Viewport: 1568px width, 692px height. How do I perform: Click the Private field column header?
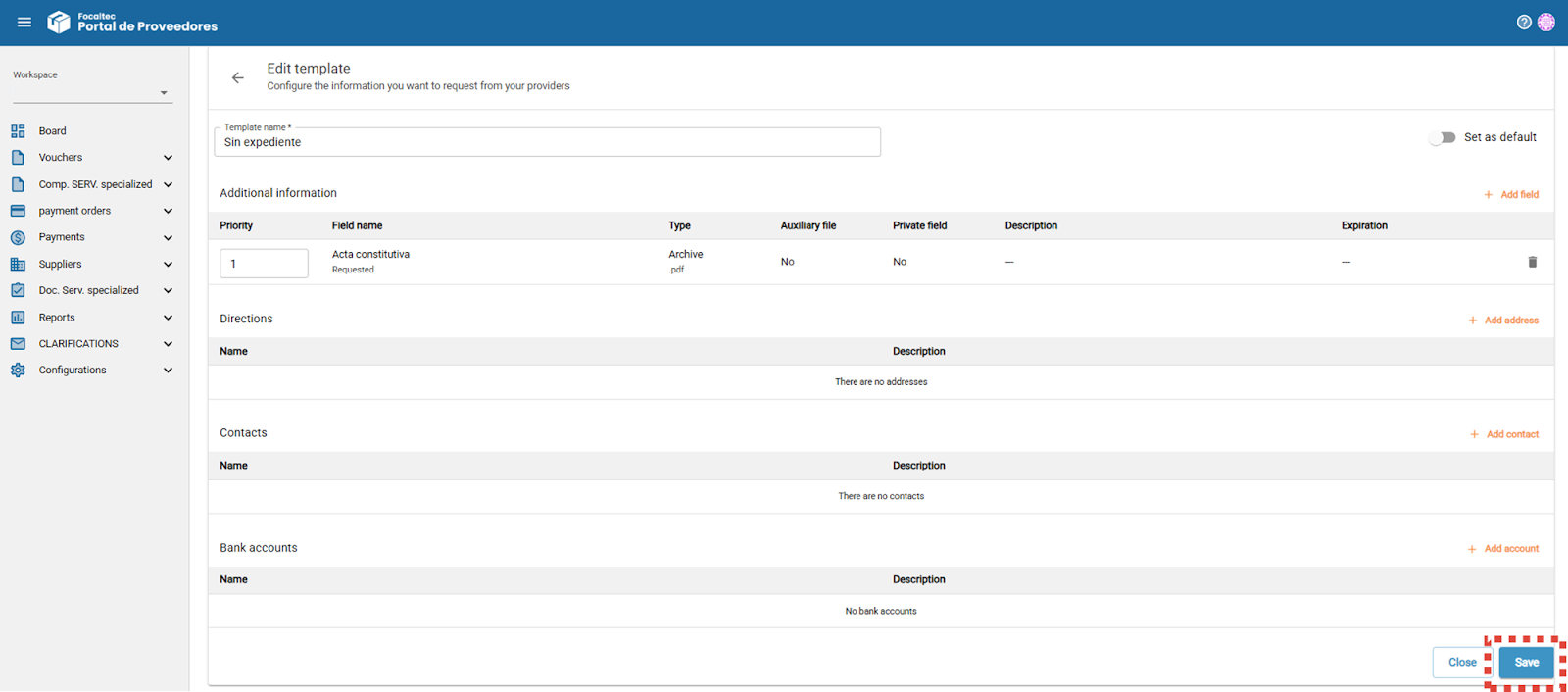(919, 225)
